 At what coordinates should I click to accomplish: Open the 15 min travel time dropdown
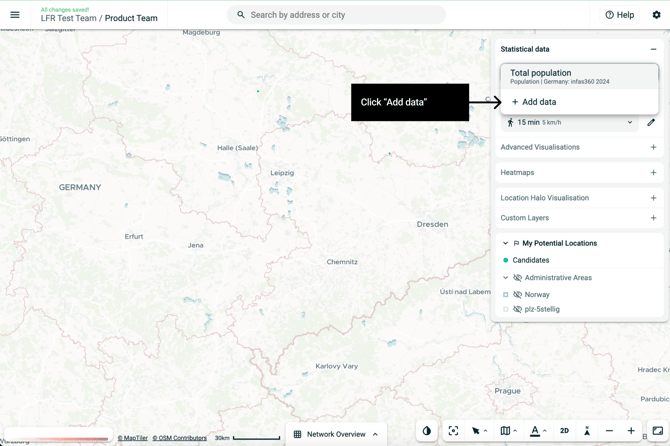point(630,123)
